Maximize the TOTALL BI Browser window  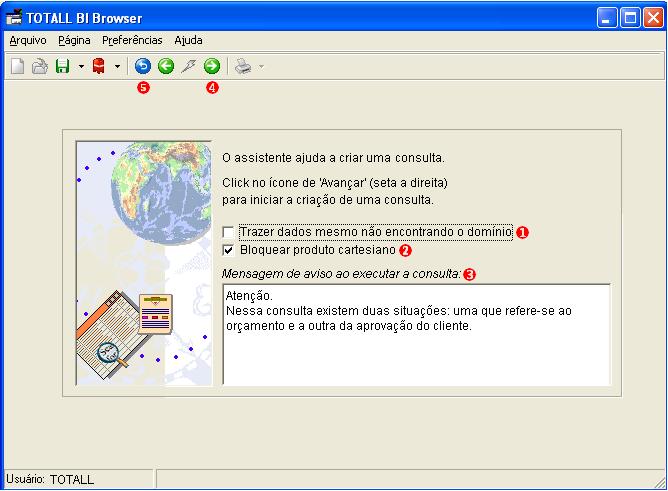coord(631,18)
